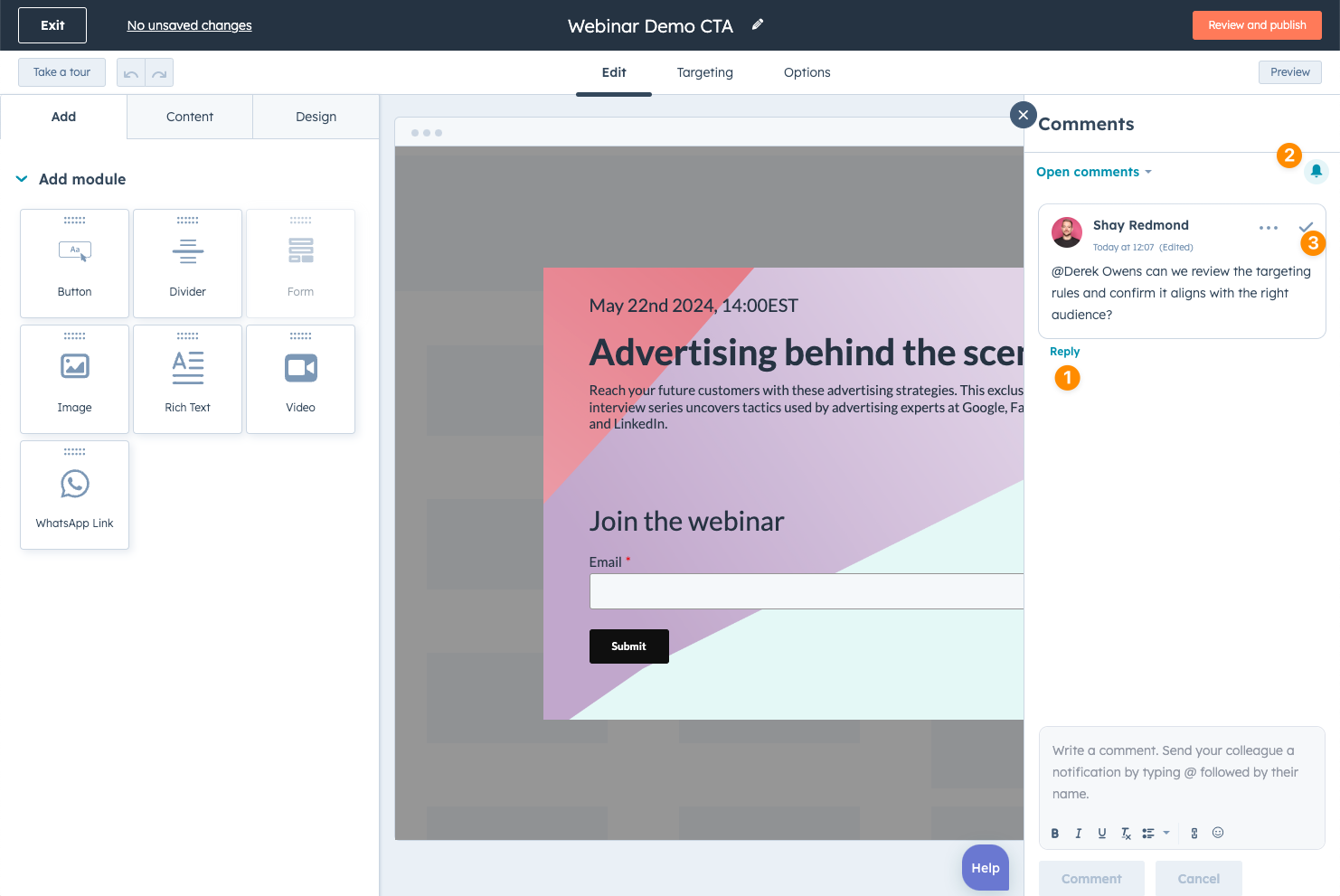This screenshot has width=1340, height=896.
Task: Open the three-dots menu on Shay Redmond's comment
Action: [x=1268, y=228]
